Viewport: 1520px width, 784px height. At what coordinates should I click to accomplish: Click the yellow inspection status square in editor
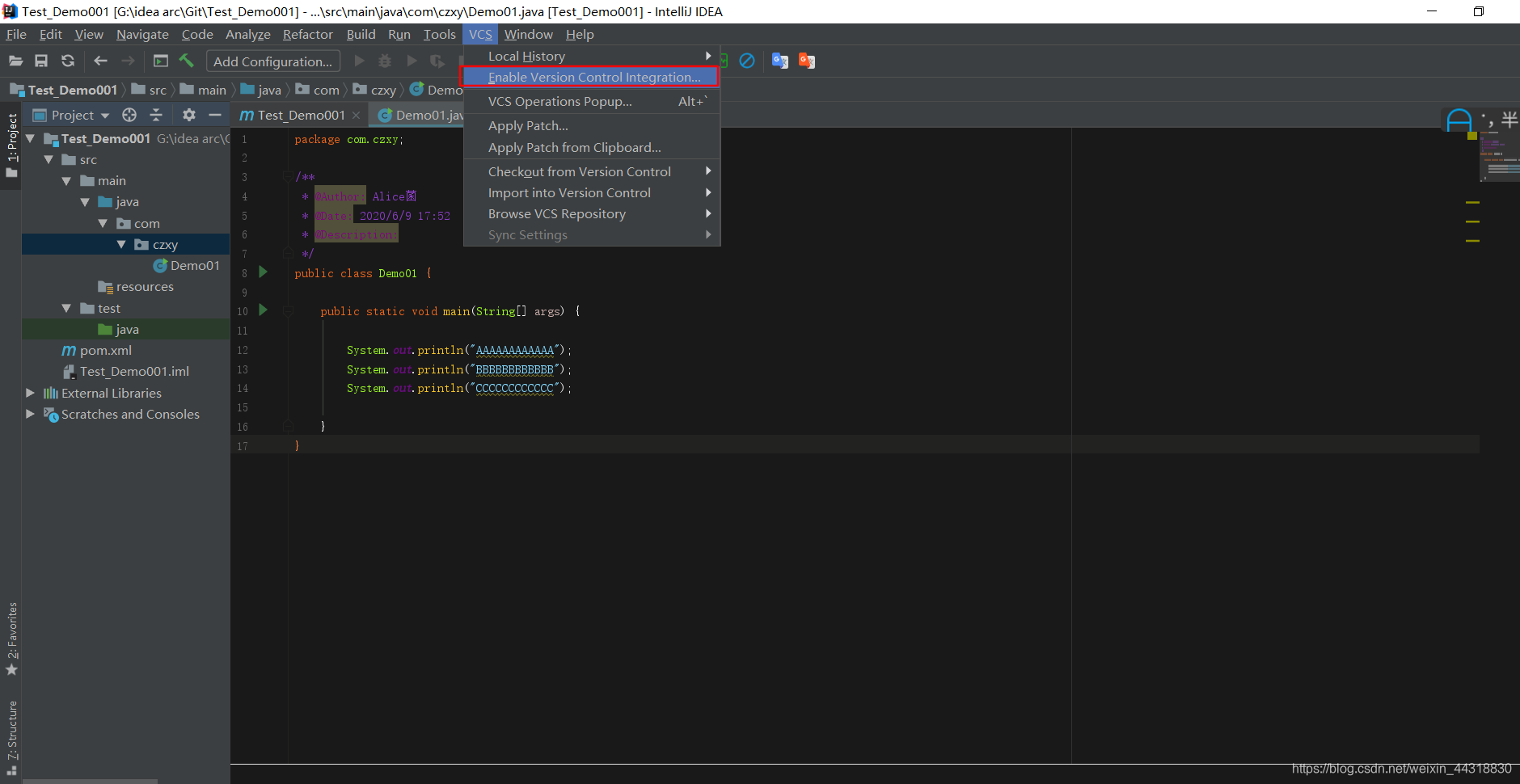1472,135
